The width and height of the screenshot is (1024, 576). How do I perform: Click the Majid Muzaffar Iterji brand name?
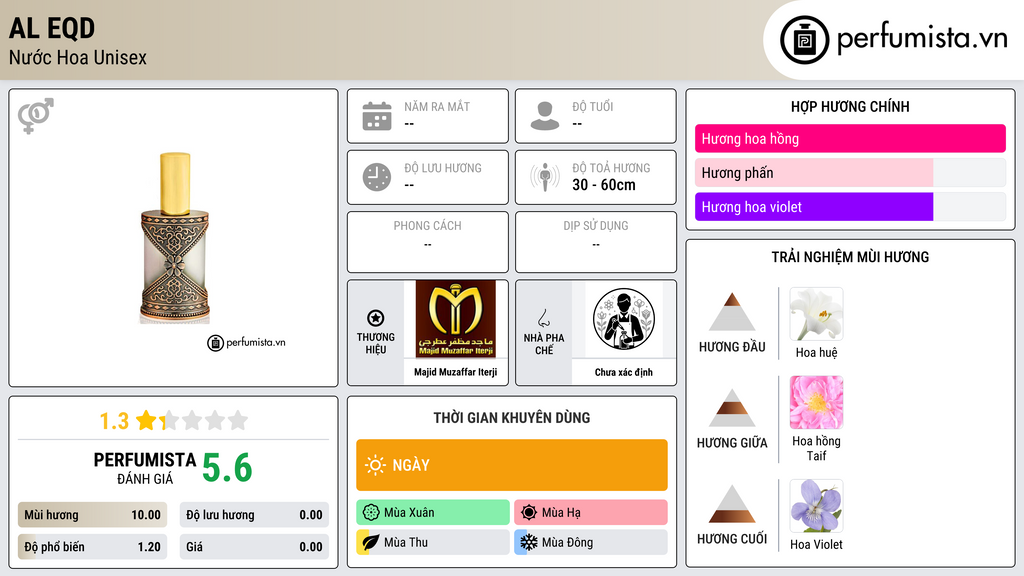456,372
